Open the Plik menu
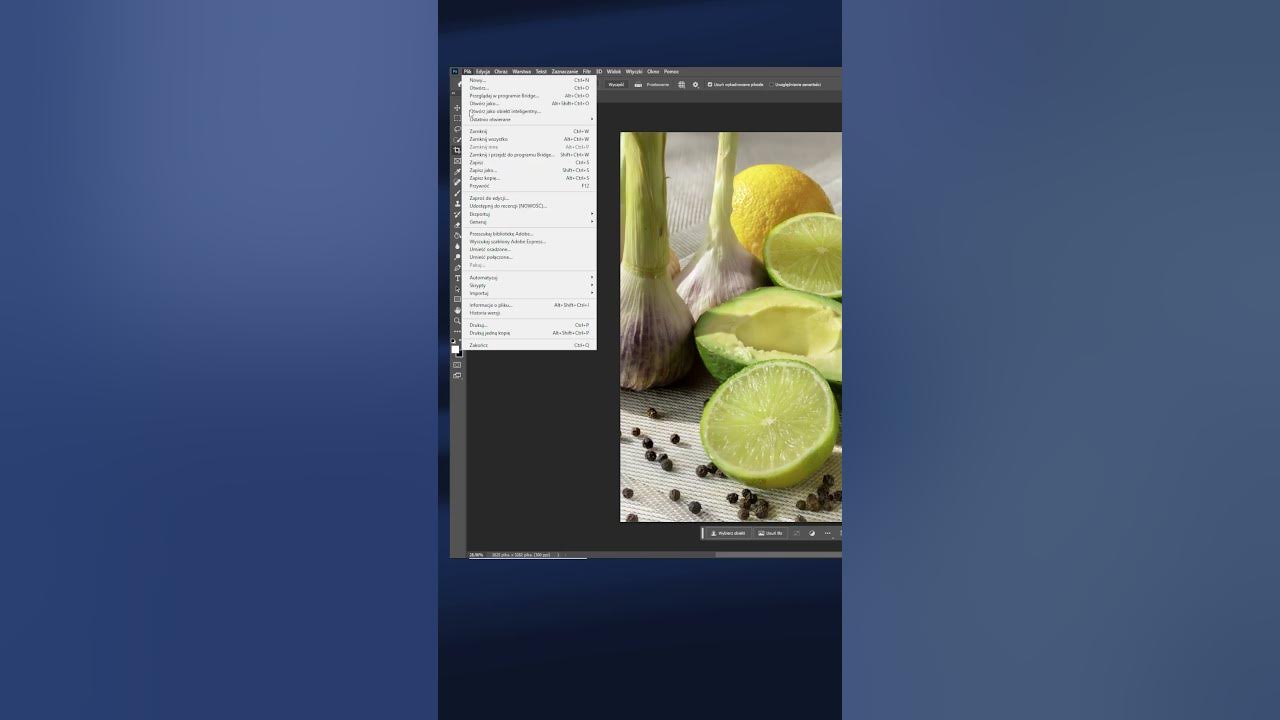This screenshot has width=1280, height=720. pyautogui.click(x=467, y=72)
